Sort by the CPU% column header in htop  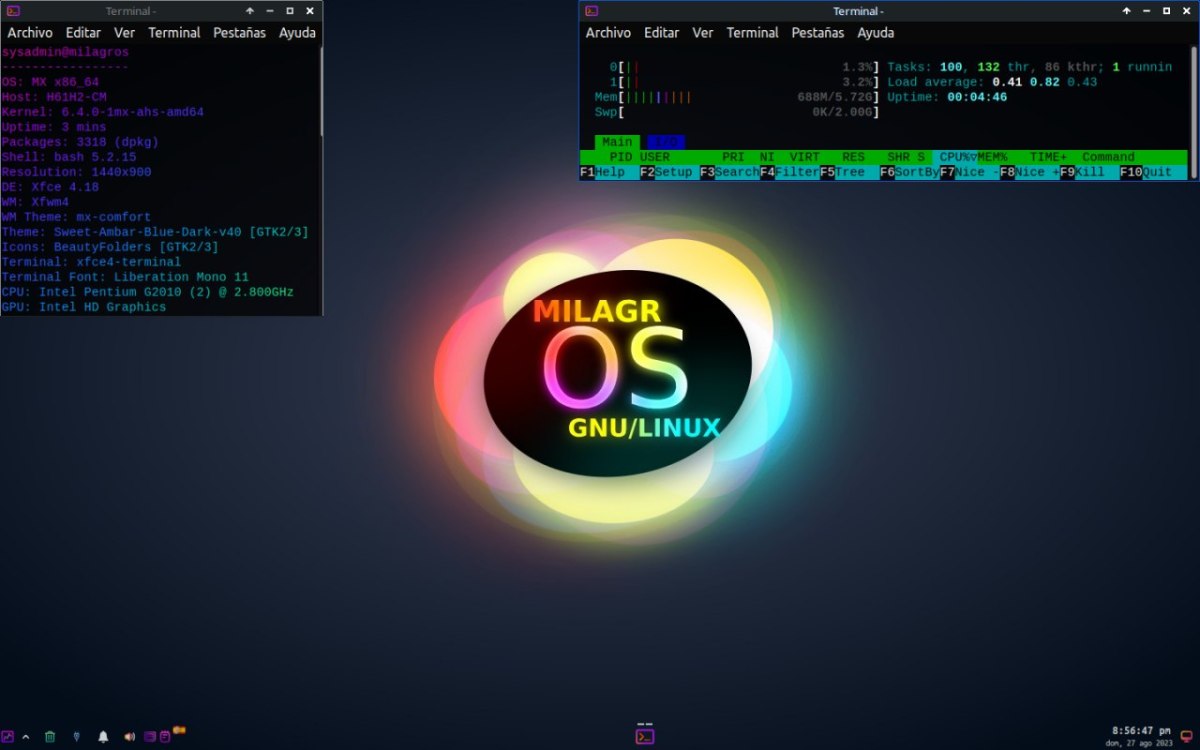[x=955, y=157]
